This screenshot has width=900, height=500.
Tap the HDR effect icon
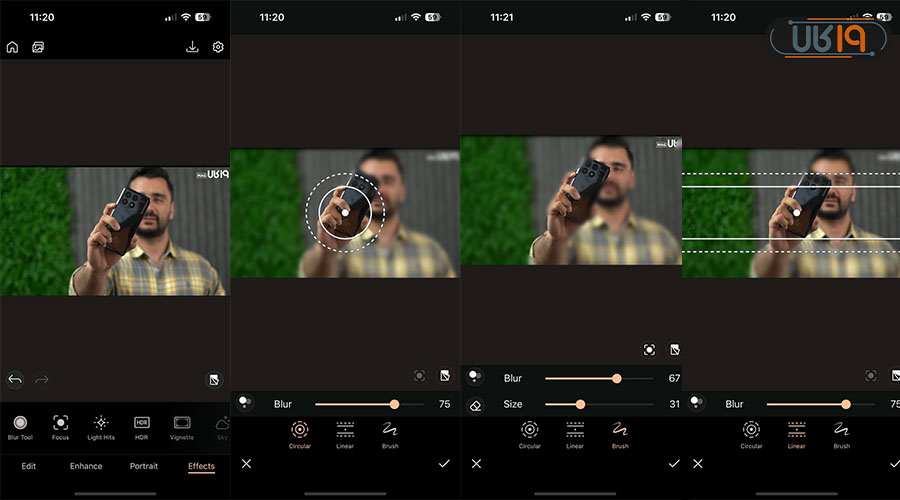(141, 423)
